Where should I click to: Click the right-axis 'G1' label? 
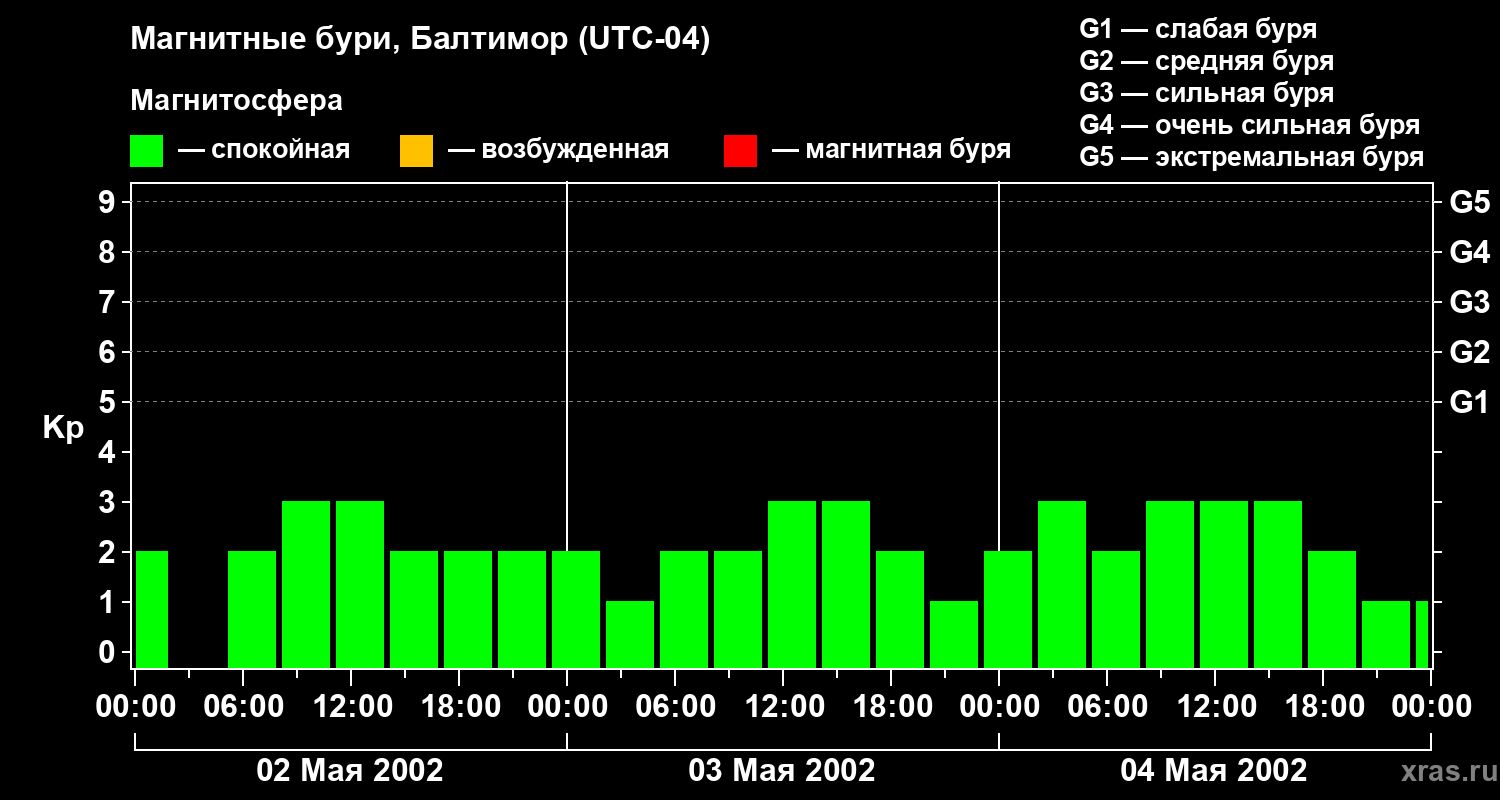1469,402
